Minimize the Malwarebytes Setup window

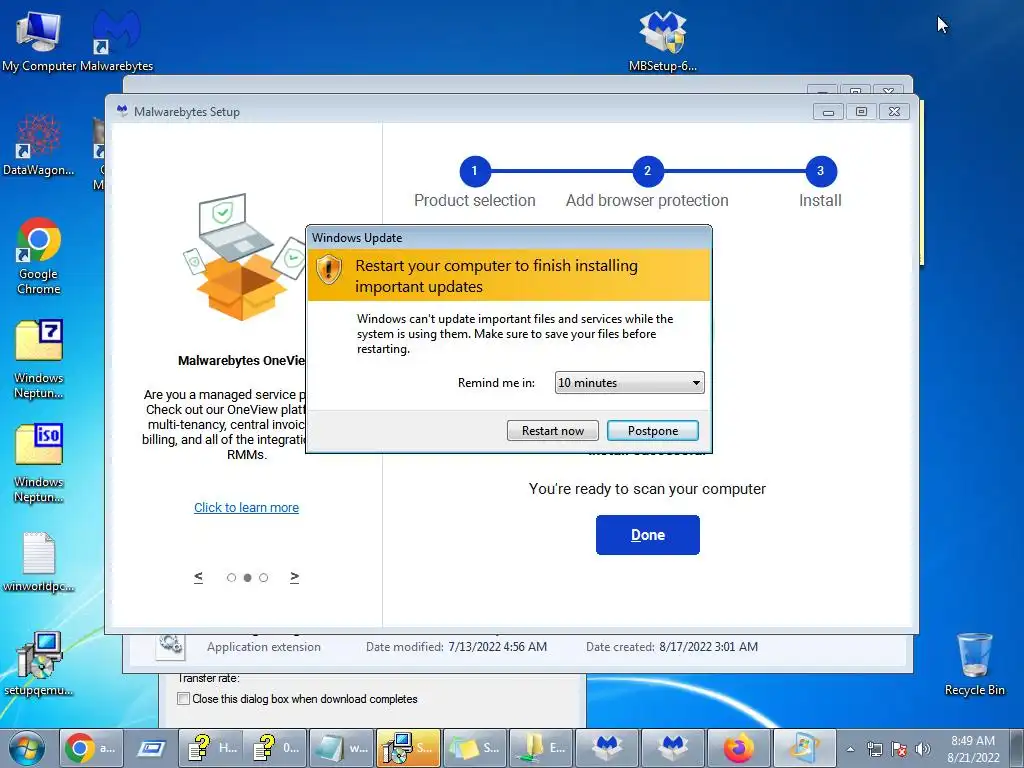pyautogui.click(x=828, y=112)
